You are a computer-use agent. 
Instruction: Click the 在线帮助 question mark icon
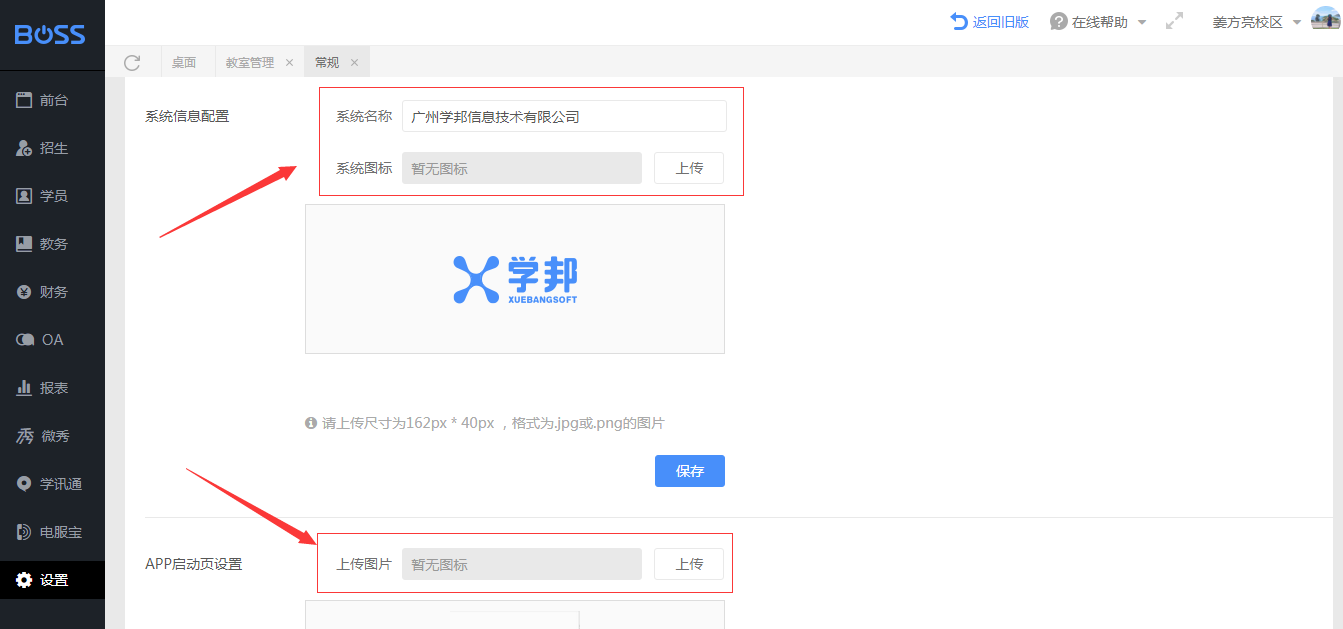click(1059, 21)
